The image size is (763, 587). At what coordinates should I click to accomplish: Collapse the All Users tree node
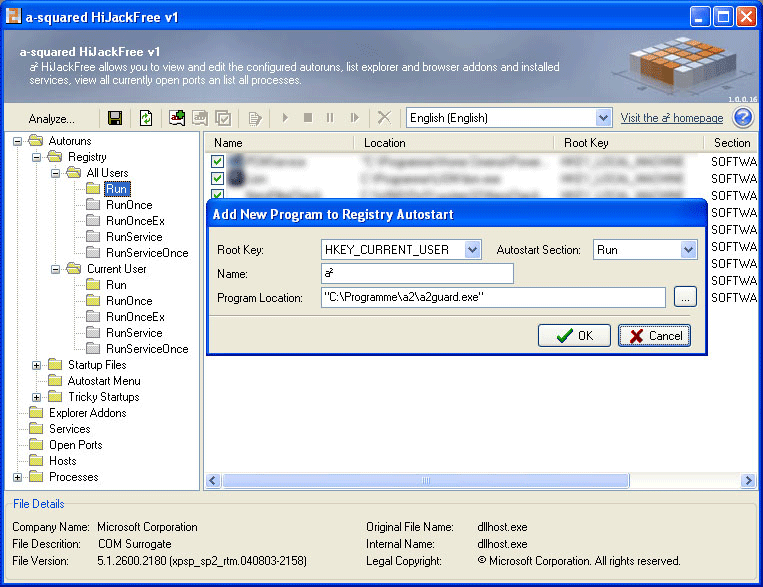click(55, 173)
